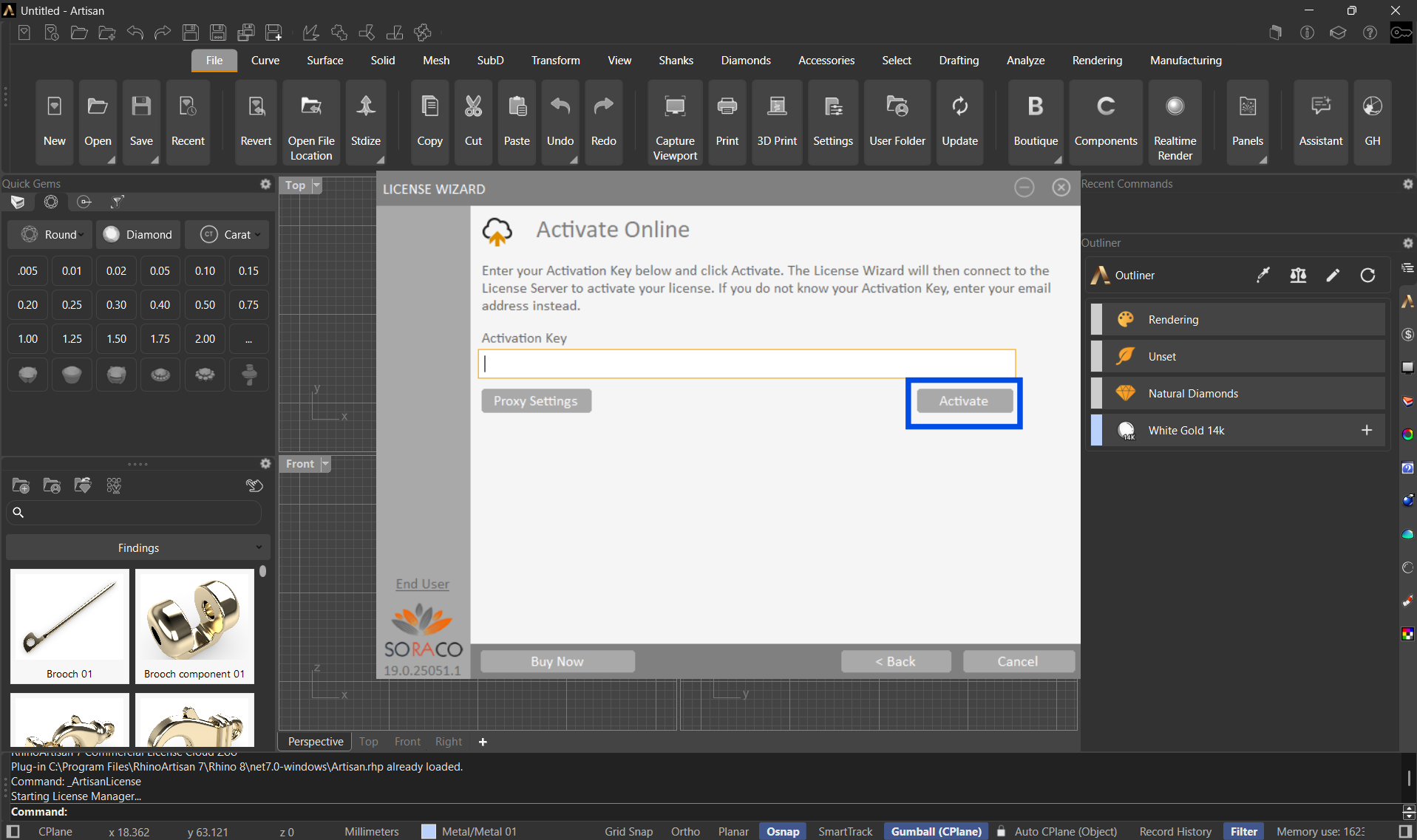
Task: Launch the Assistant tool
Action: tap(1321, 121)
